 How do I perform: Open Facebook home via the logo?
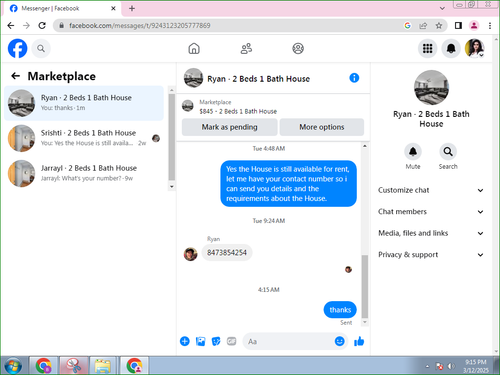(x=17, y=49)
